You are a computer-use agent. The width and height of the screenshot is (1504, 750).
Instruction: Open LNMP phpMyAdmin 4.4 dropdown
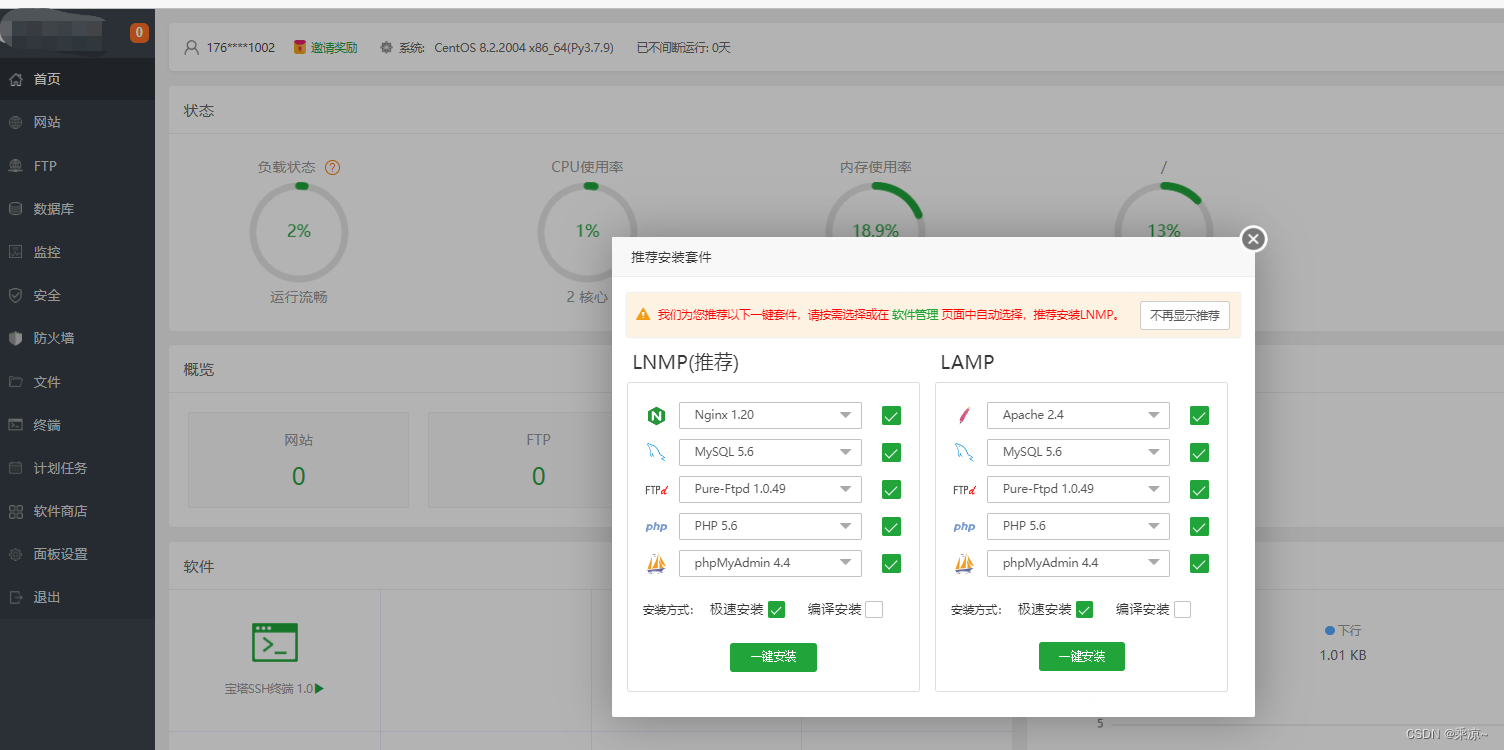(770, 563)
